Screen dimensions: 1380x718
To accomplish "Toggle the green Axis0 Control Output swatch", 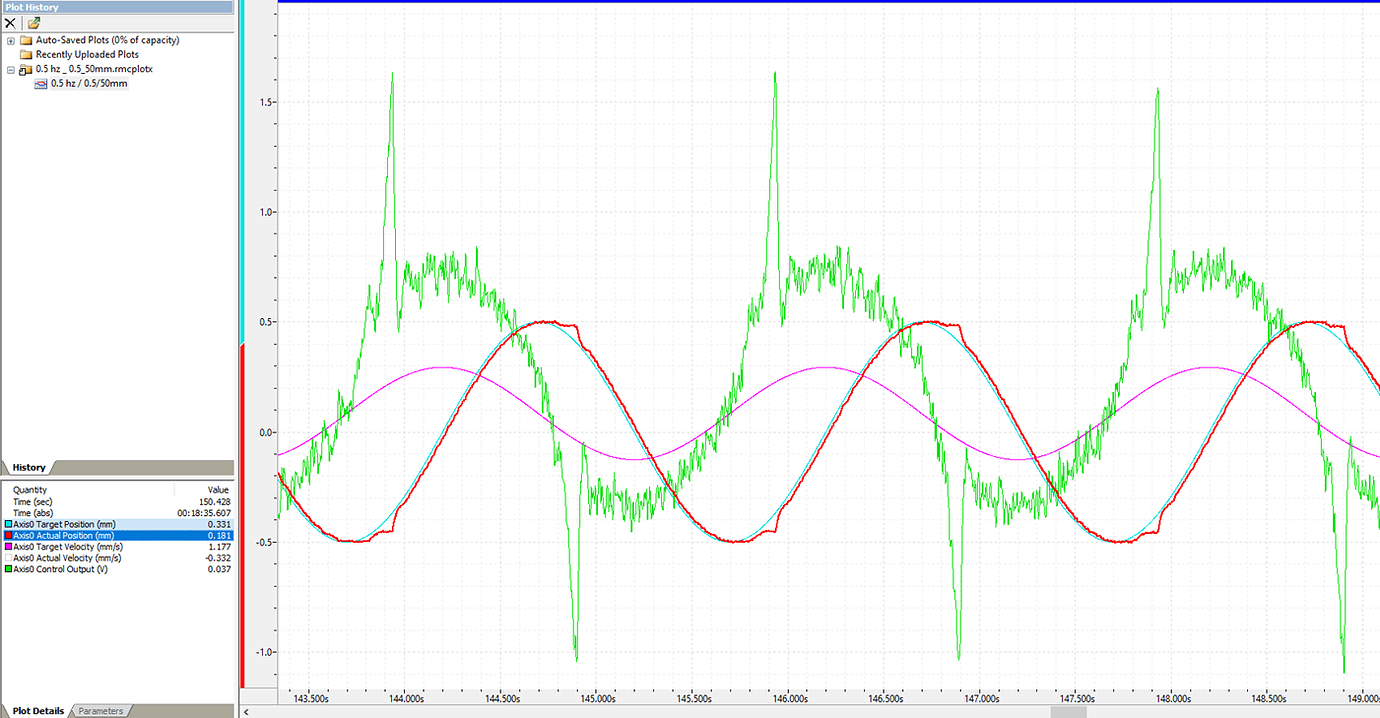I will pyautogui.click(x=8, y=569).
